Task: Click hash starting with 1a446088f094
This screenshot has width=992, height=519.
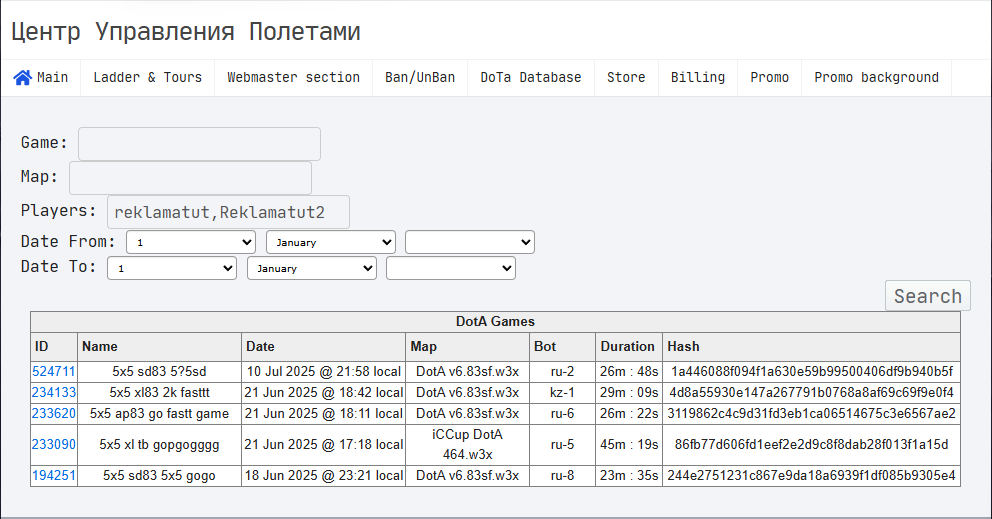Action: pos(812,372)
